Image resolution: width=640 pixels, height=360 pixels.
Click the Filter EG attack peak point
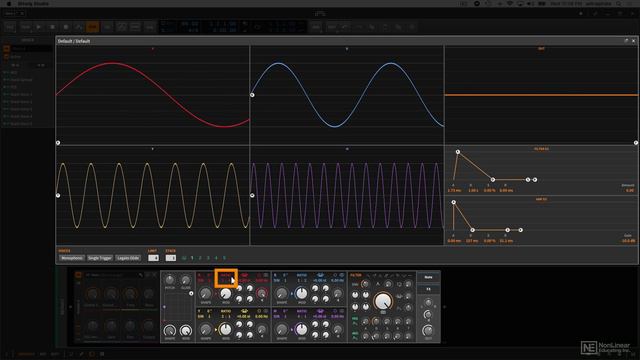click(x=458, y=152)
